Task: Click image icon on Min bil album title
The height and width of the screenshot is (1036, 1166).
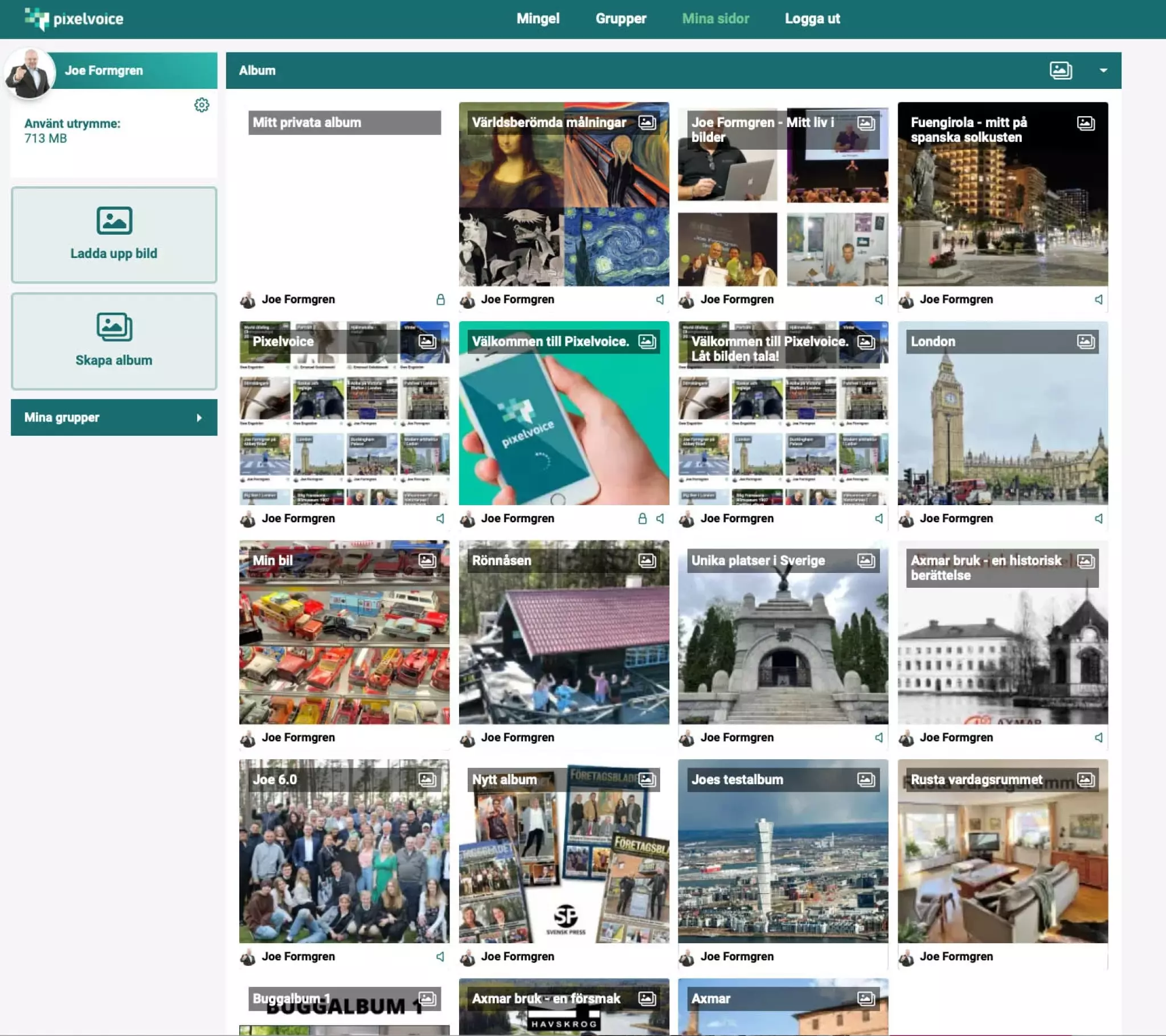Action: pyautogui.click(x=427, y=561)
